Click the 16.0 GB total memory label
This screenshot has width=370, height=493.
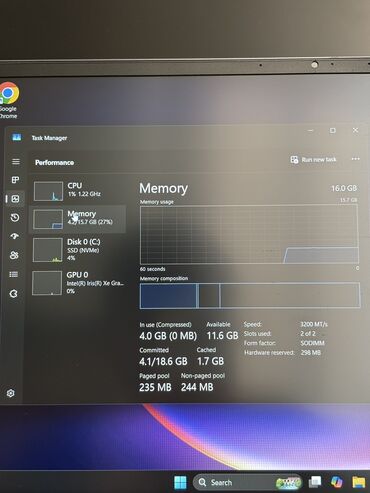[x=344, y=188]
